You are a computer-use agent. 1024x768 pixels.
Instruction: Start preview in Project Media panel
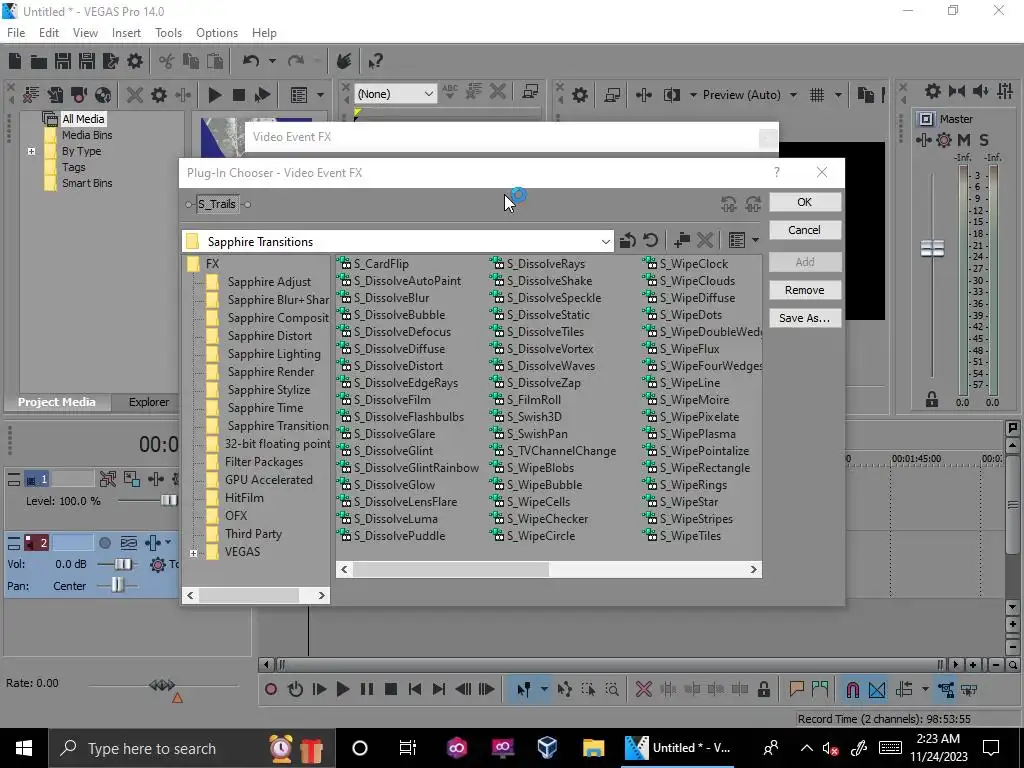click(214, 95)
